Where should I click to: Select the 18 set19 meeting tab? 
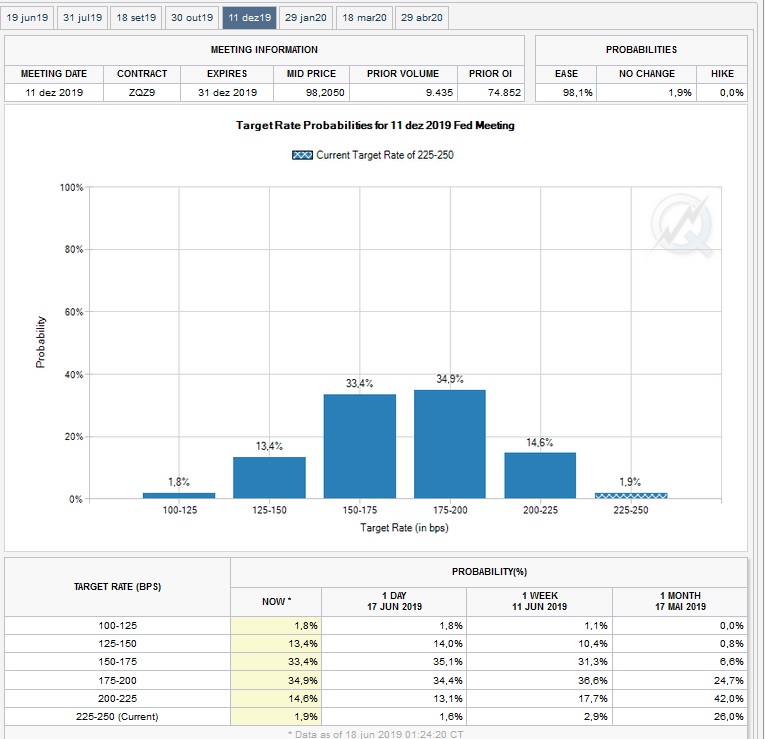(136, 18)
